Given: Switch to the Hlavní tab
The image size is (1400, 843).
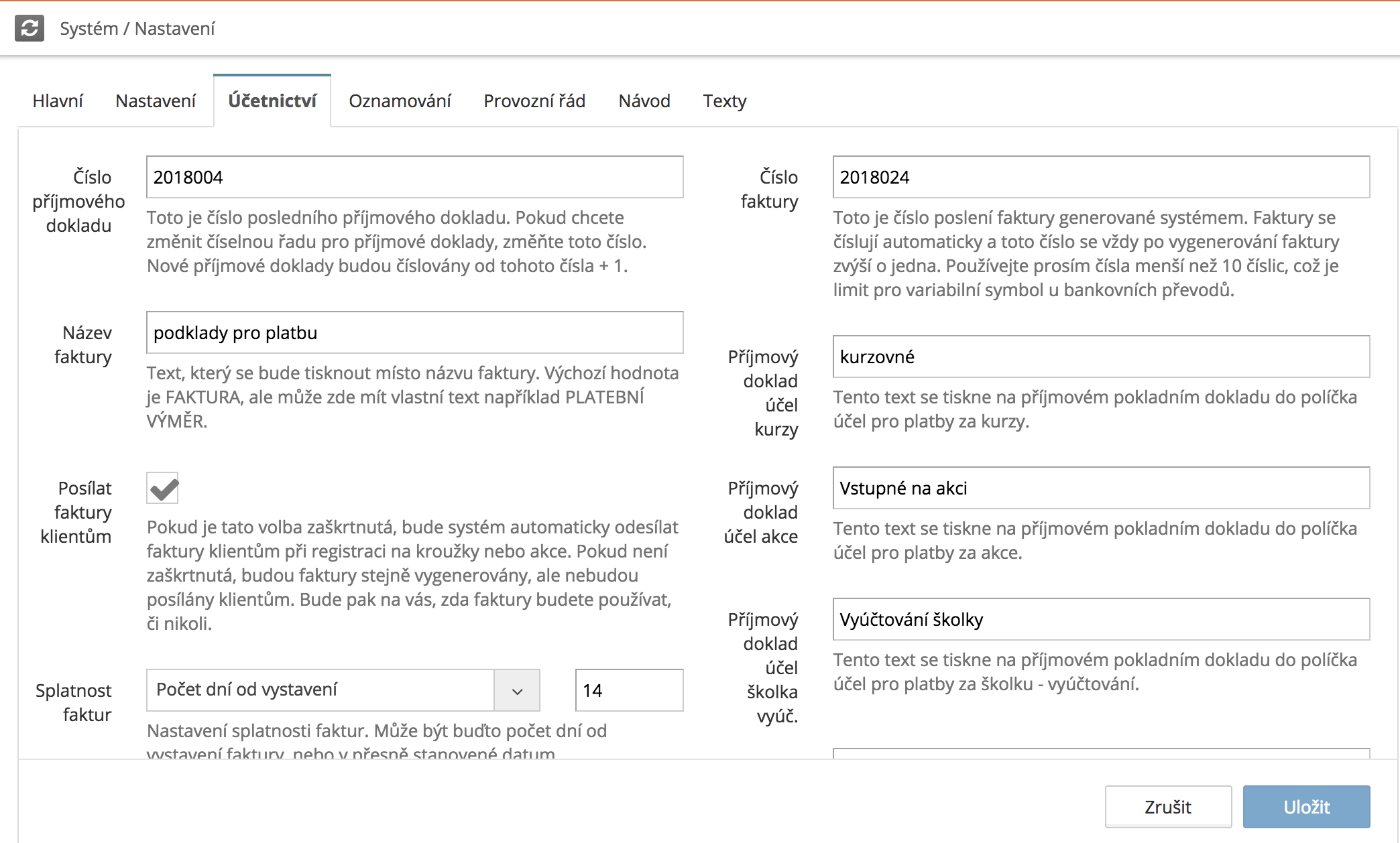Looking at the screenshot, I should 58,101.
